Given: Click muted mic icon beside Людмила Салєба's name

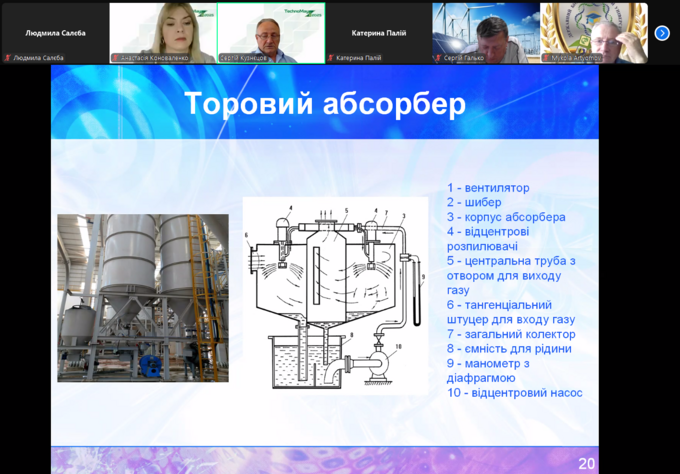Looking at the screenshot, I should tap(7, 58).
